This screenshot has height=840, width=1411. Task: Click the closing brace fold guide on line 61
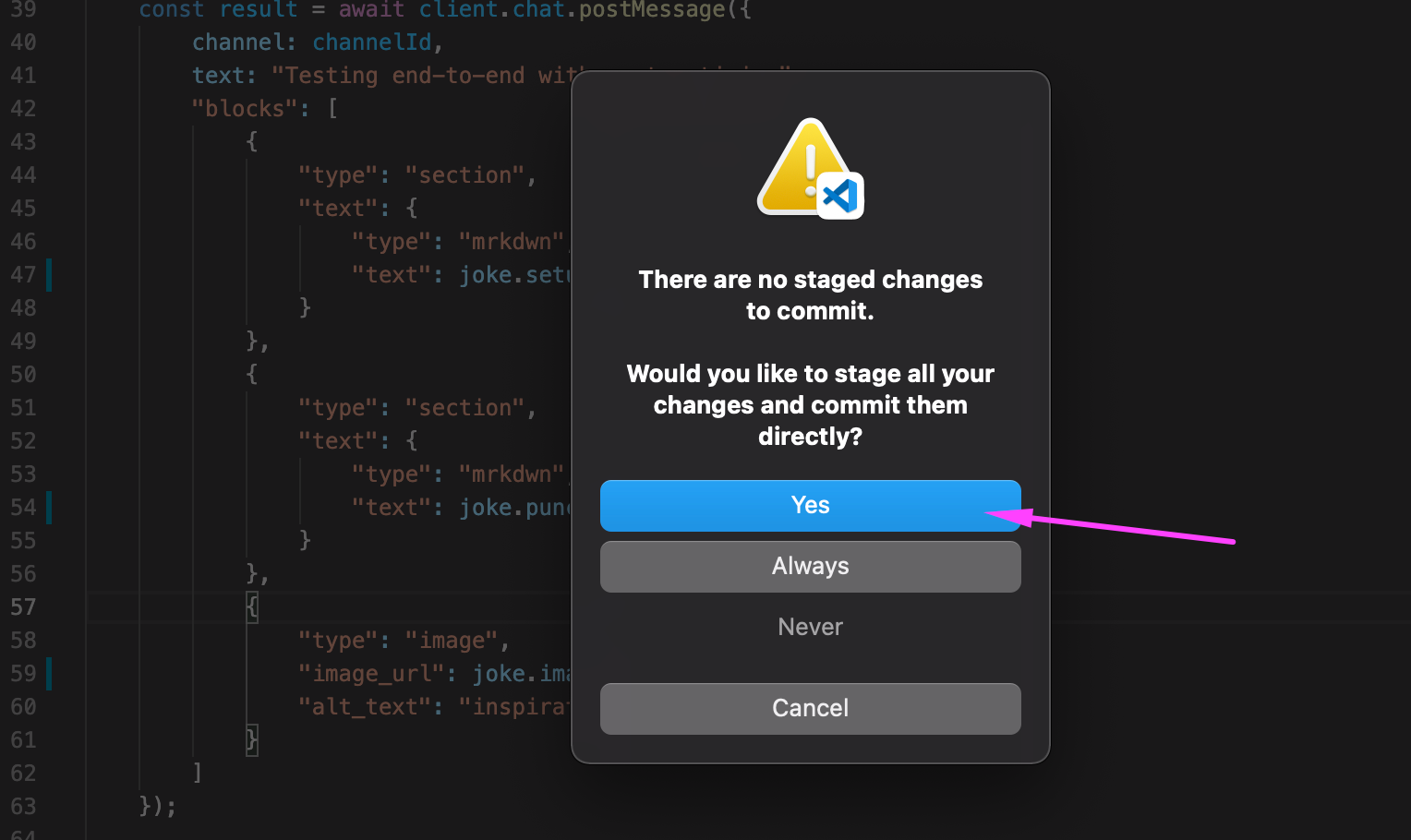click(250, 739)
